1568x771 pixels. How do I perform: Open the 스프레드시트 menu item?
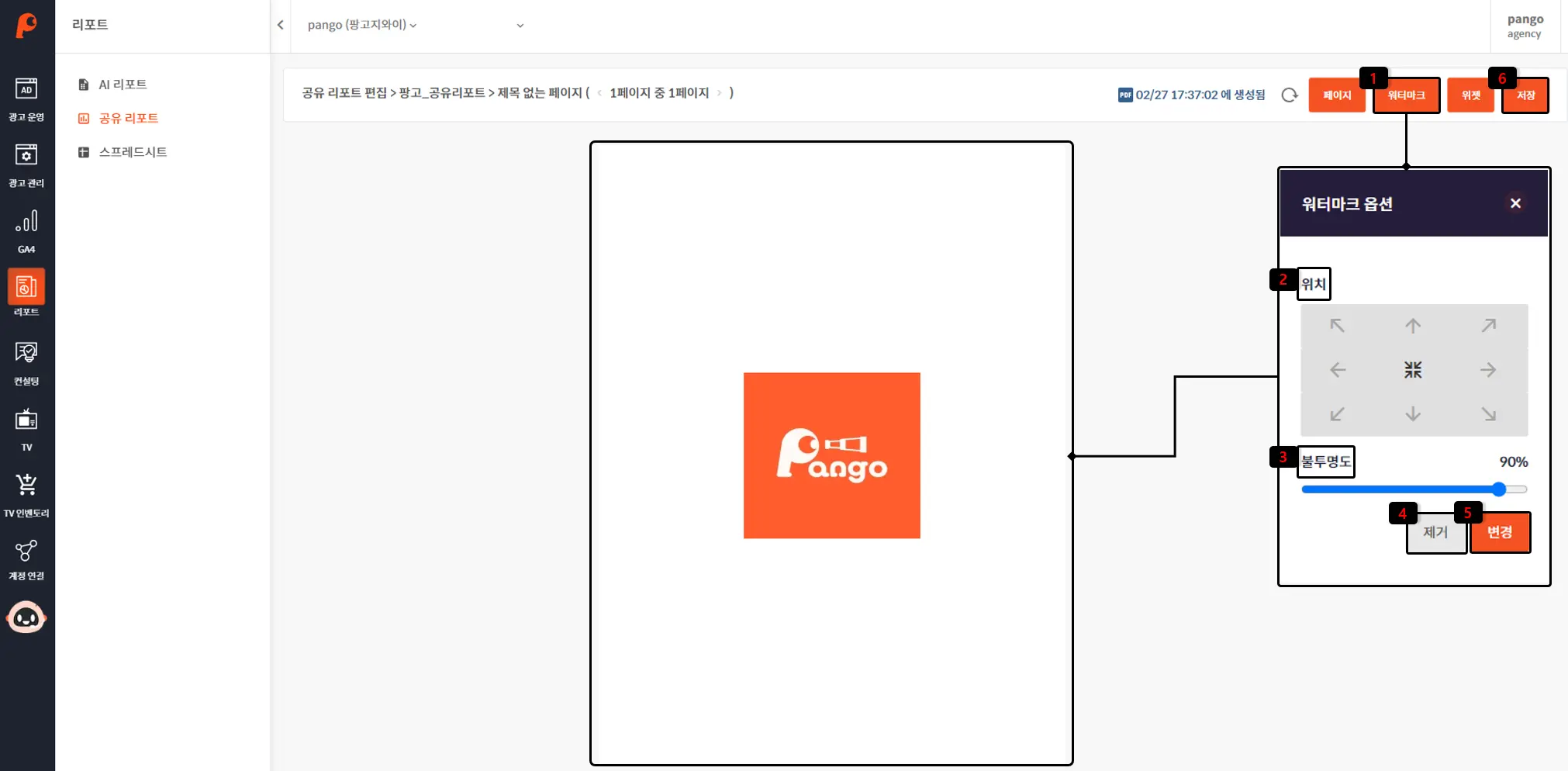click(133, 152)
